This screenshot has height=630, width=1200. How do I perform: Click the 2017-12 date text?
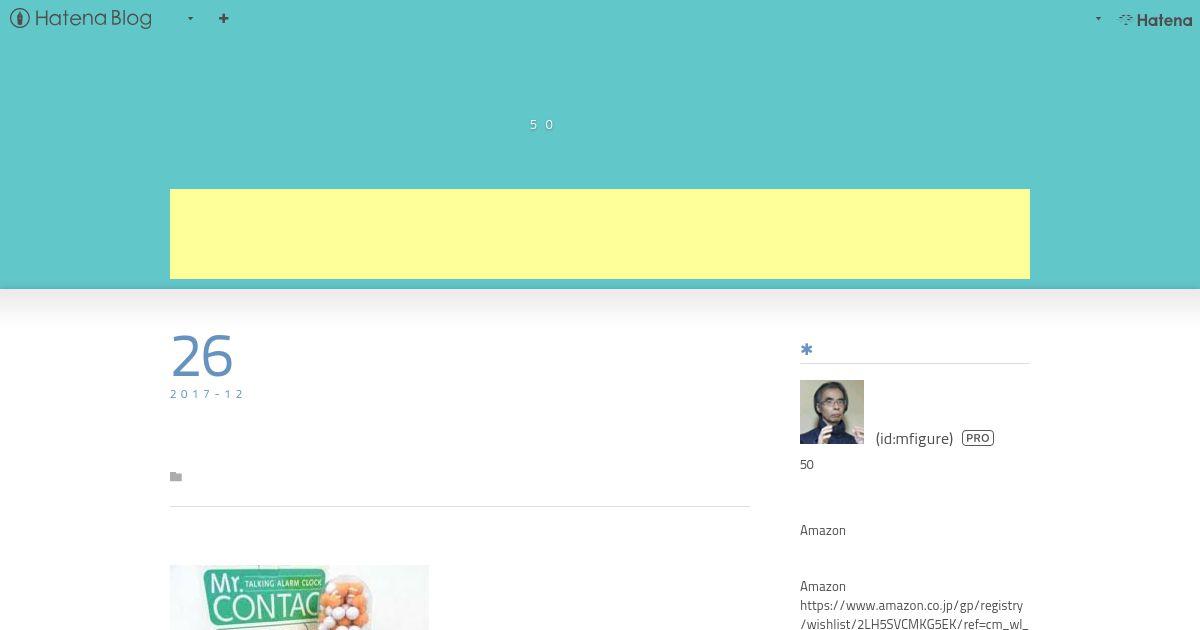pos(207,394)
